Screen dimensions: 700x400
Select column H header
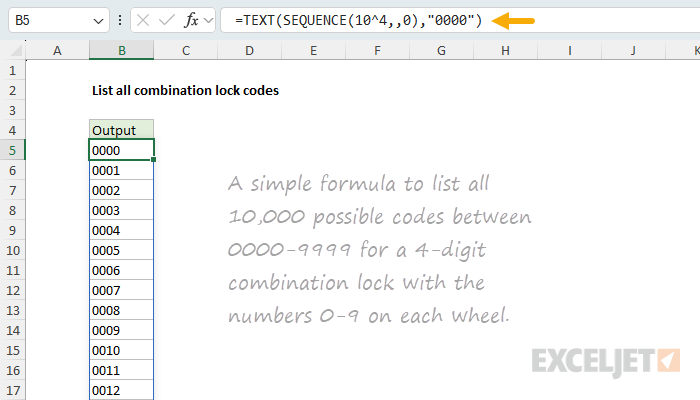point(505,50)
